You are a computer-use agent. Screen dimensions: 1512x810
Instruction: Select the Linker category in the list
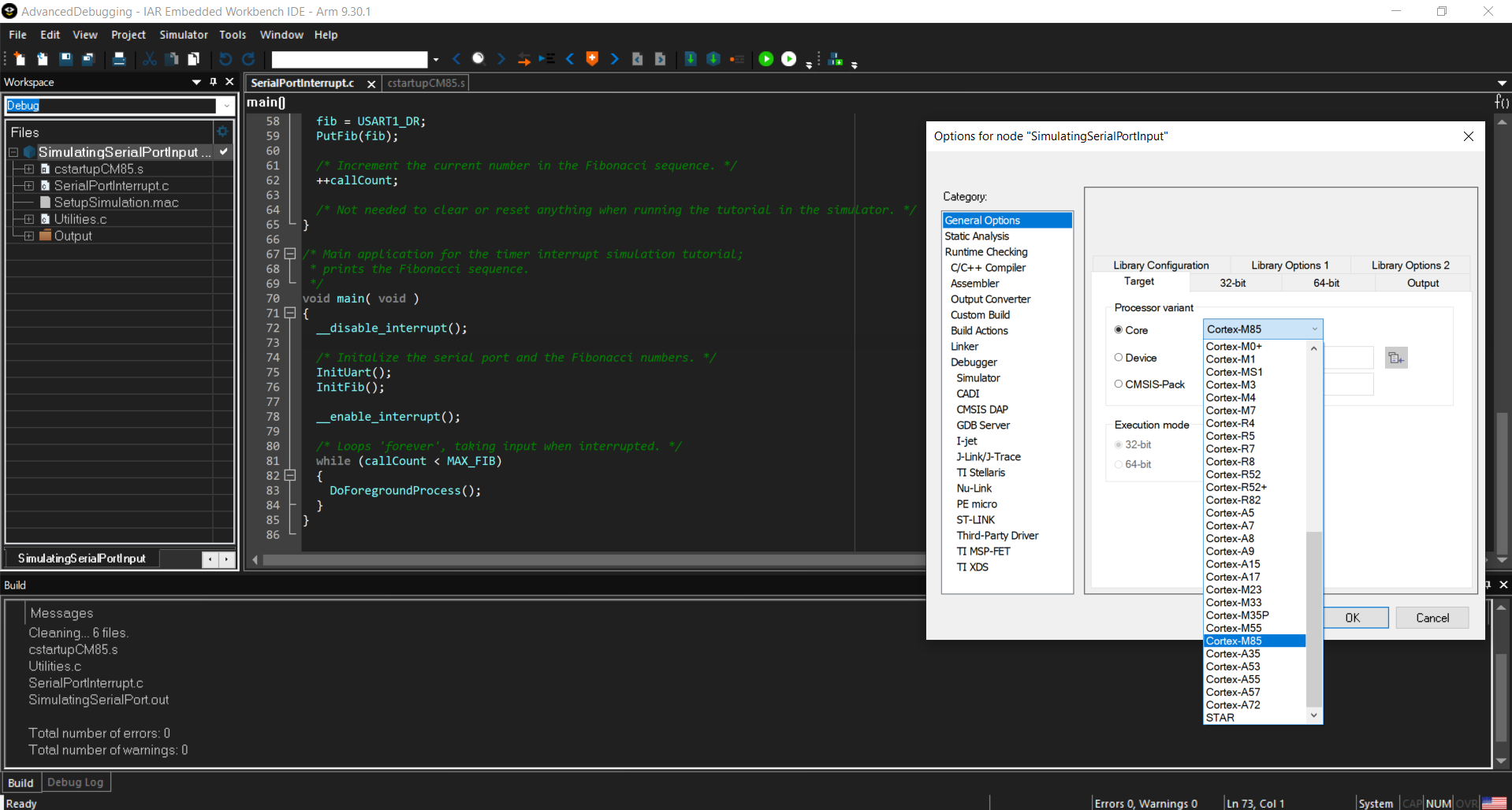(x=964, y=347)
